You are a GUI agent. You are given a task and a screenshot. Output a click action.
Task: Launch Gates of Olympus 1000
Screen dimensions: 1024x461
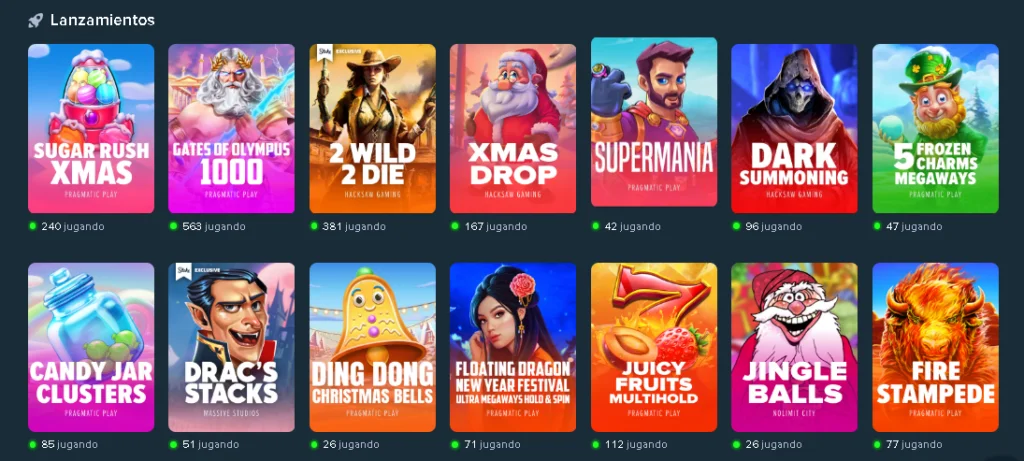(231, 129)
